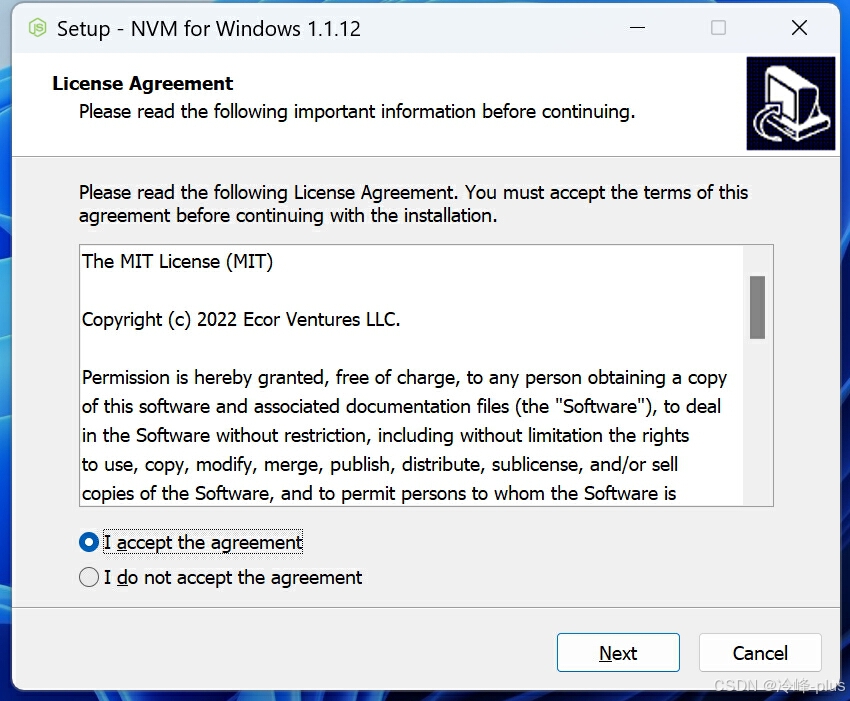Click the line starting "in the Software without restriction"
The image size is (850, 701).
point(385,435)
